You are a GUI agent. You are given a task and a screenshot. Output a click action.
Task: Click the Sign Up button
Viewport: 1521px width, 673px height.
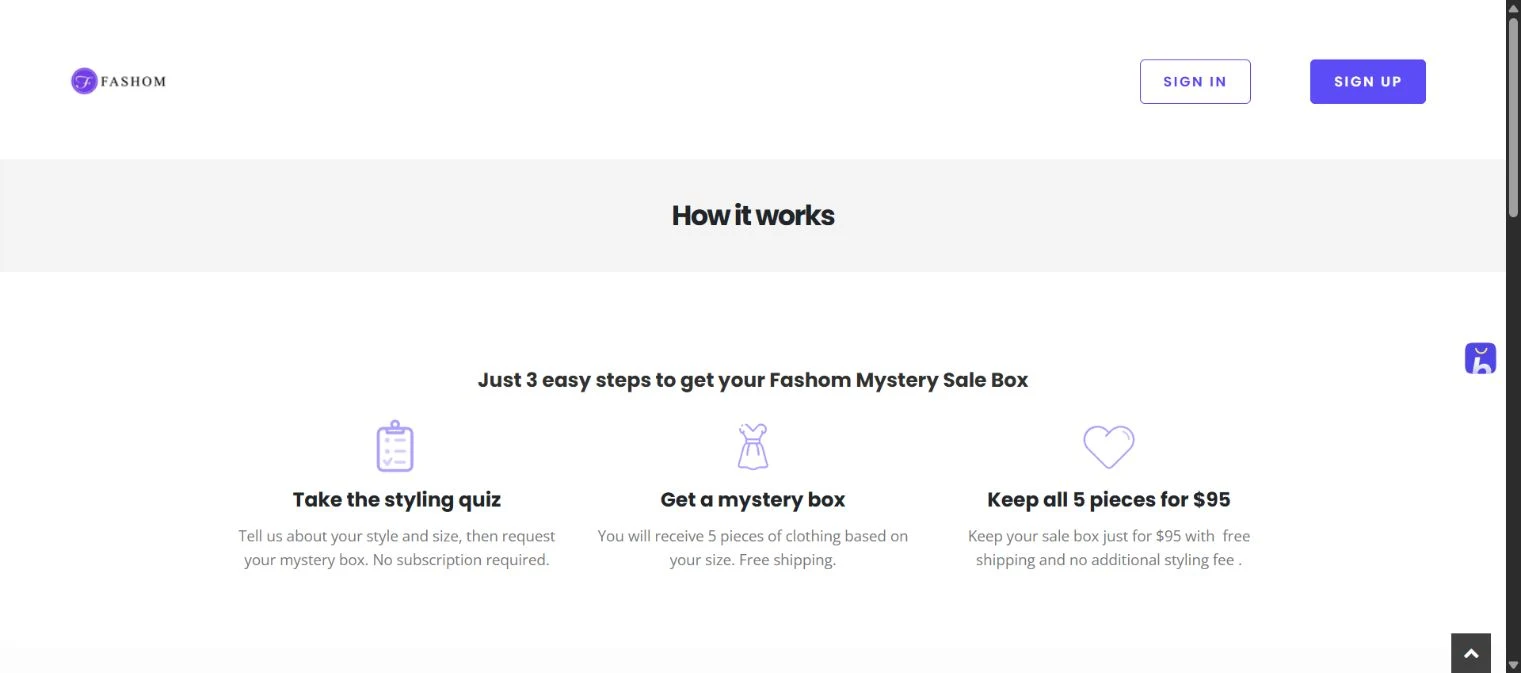[x=1367, y=82]
